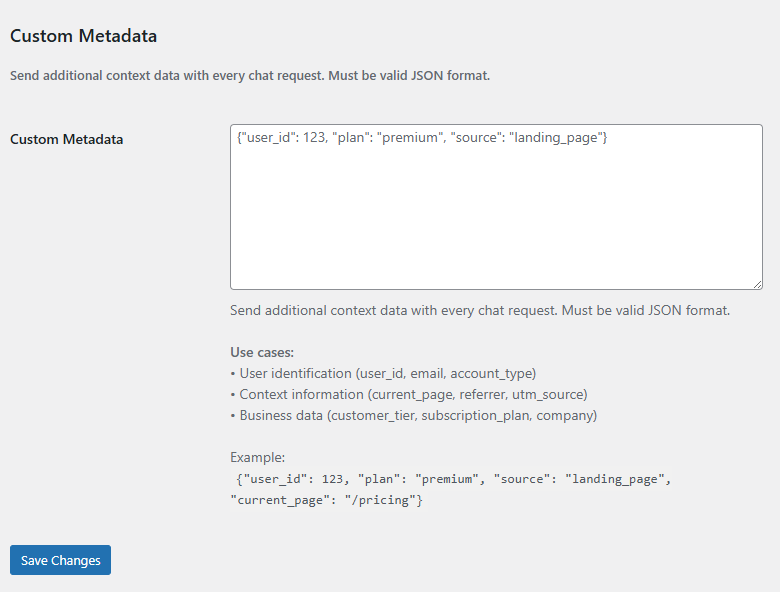Click 'Use cases:' heading text
This screenshot has width=780, height=592.
[x=262, y=352]
